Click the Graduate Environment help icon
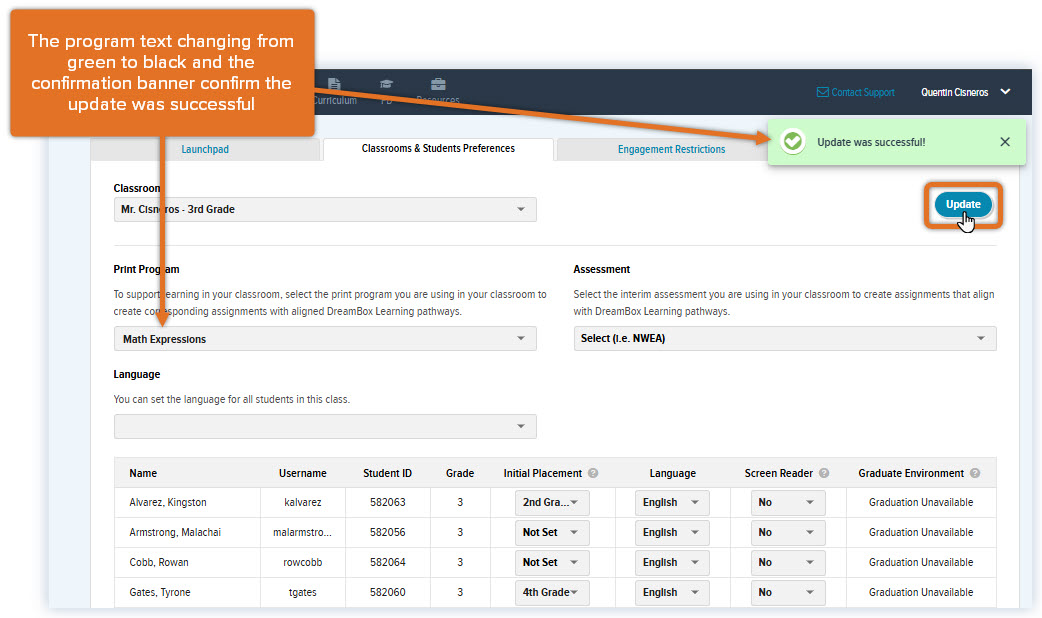The height and width of the screenshot is (618, 1042). coord(975,473)
